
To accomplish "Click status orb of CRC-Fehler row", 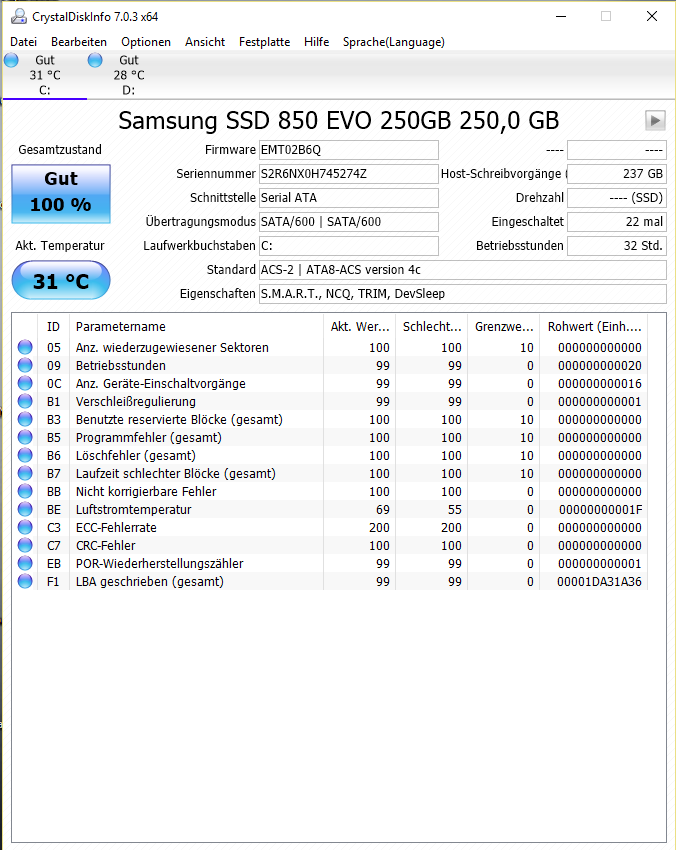I will point(25,544).
